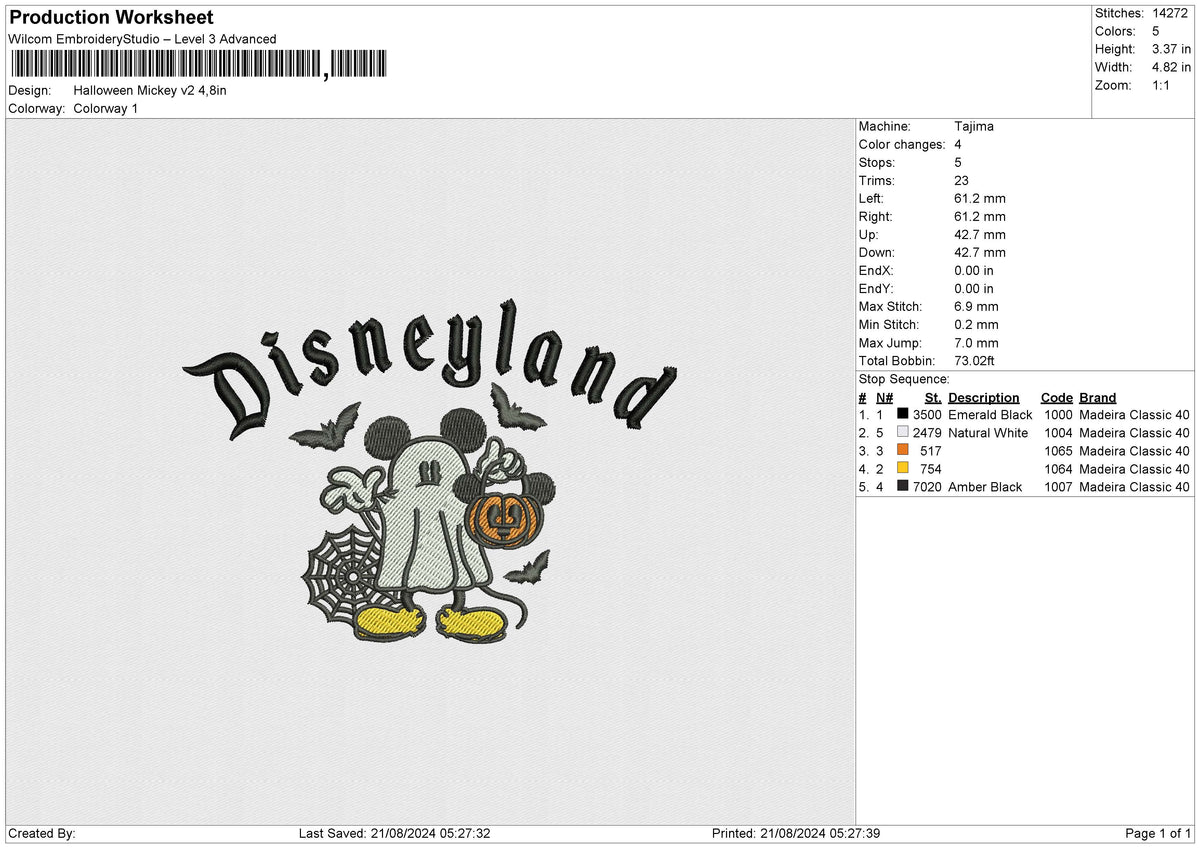Click the EndX value 0.00 in

coord(974,271)
